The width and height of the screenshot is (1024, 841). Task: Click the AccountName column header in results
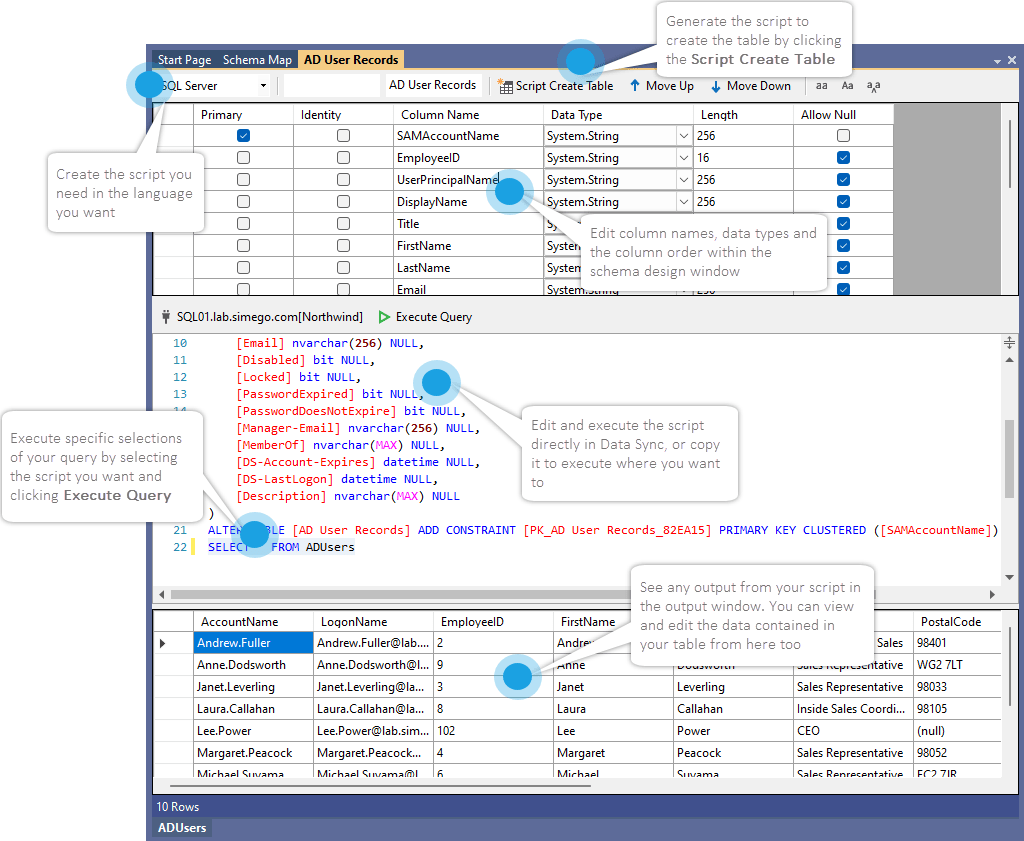click(253, 622)
